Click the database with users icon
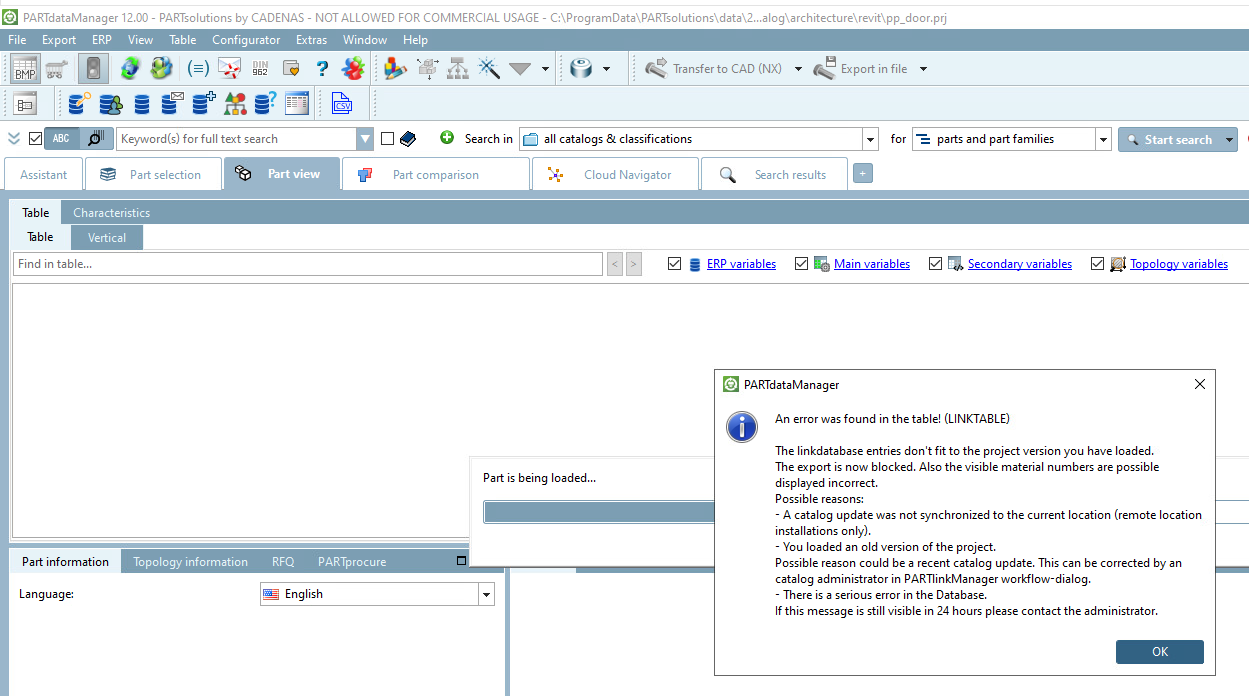The width and height of the screenshot is (1249, 696). (x=111, y=103)
